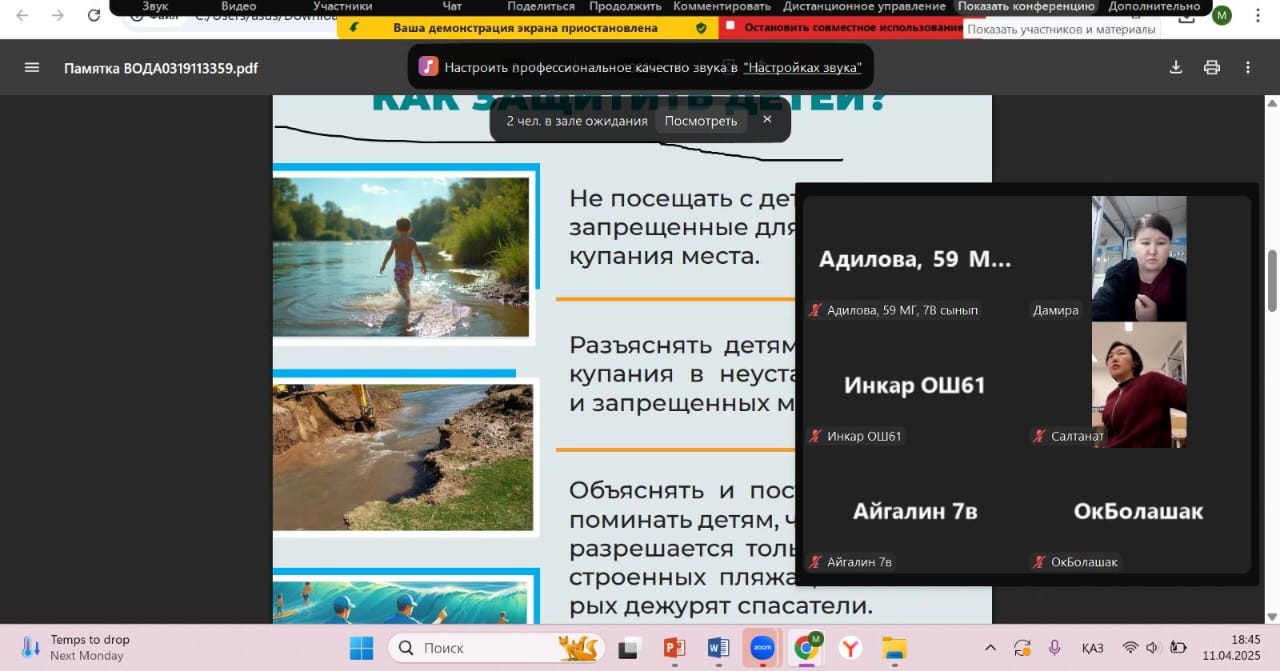Reload the page in the browser
Image resolution: width=1280 pixels, height=671 pixels.
pyautogui.click(x=94, y=16)
